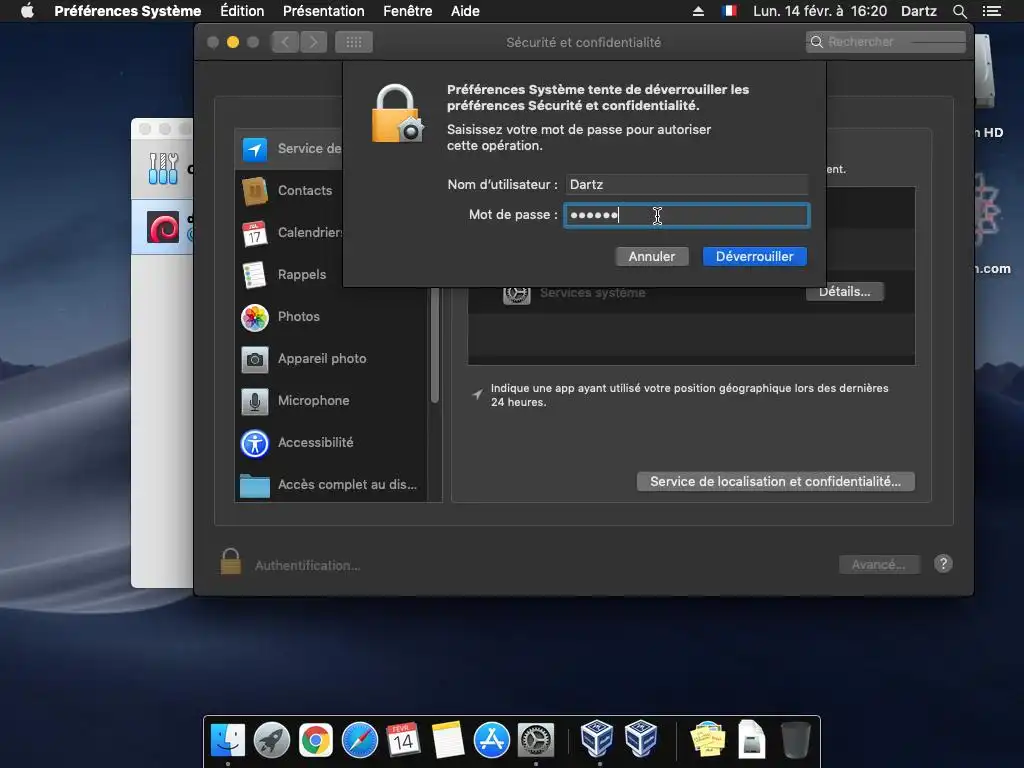Click the Services système gear icon
Screen dimensions: 1024x768
[516, 294]
